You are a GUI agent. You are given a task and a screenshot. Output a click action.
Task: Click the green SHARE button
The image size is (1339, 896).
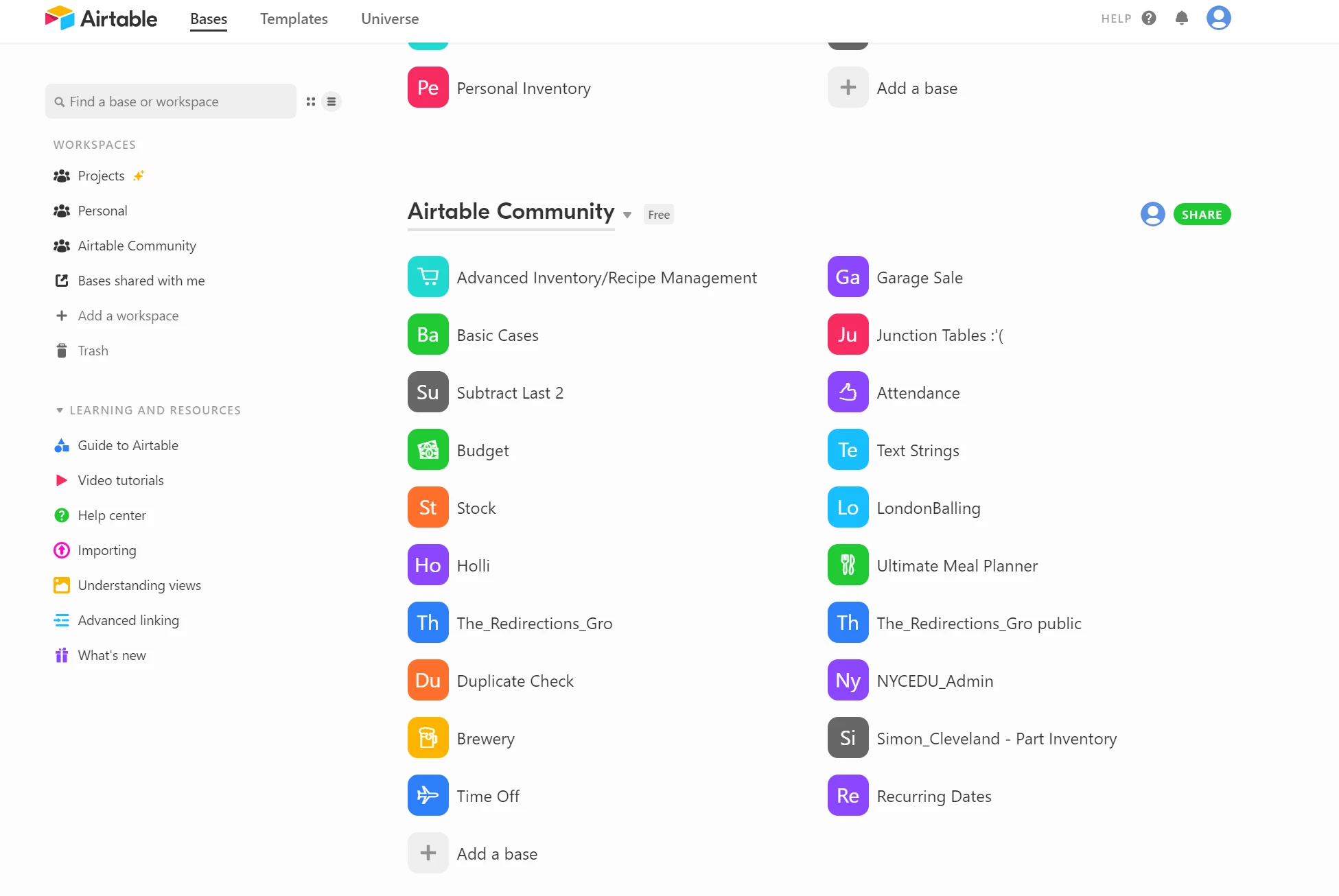pyautogui.click(x=1202, y=214)
